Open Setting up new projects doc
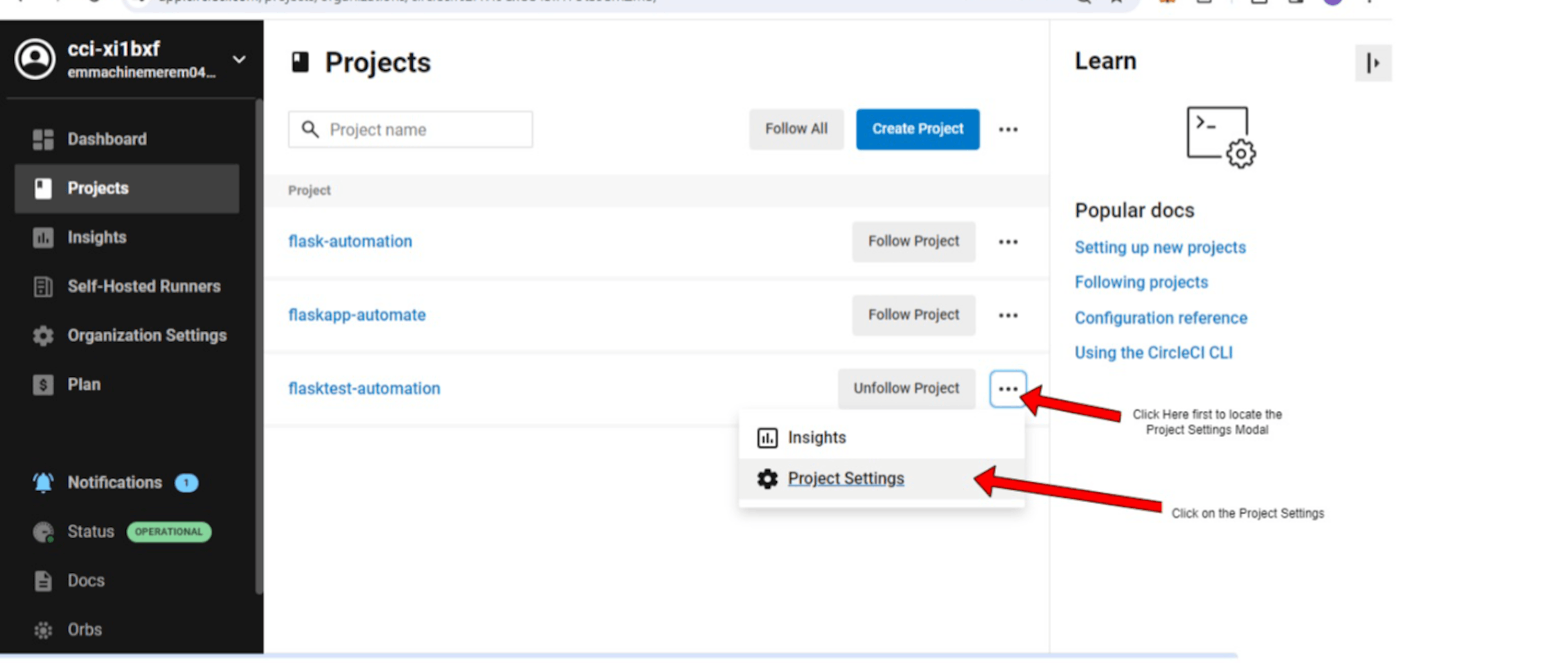The image size is (1568, 663). click(x=1160, y=248)
